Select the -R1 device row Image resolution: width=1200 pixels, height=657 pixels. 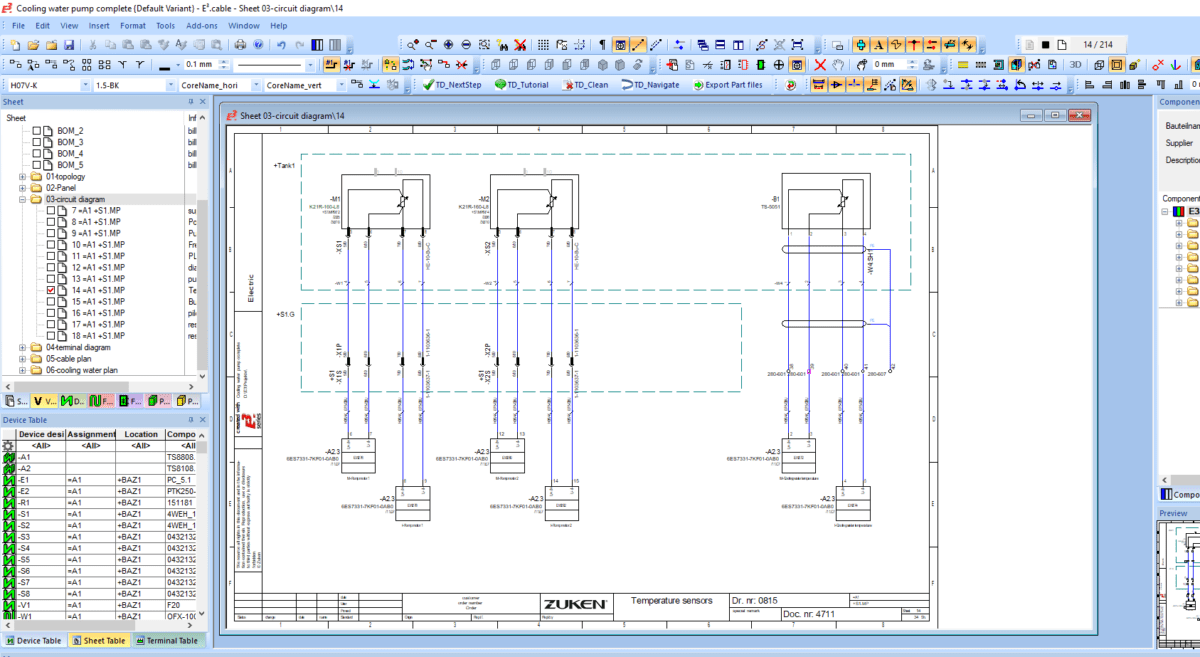[98, 503]
